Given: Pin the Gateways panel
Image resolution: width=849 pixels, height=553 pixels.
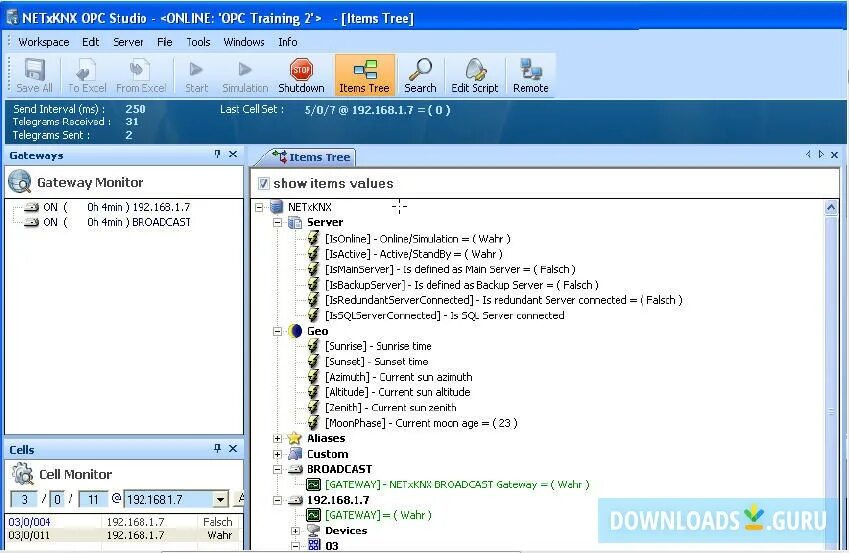Looking at the screenshot, I should point(217,154).
